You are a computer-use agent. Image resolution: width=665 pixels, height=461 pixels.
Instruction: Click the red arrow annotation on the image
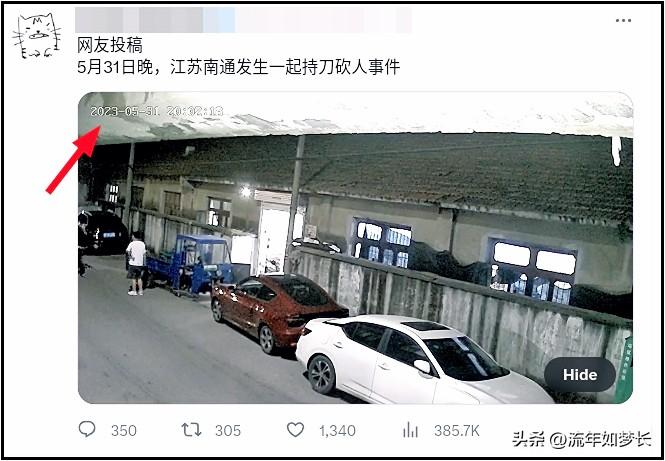pyautogui.click(x=73, y=159)
